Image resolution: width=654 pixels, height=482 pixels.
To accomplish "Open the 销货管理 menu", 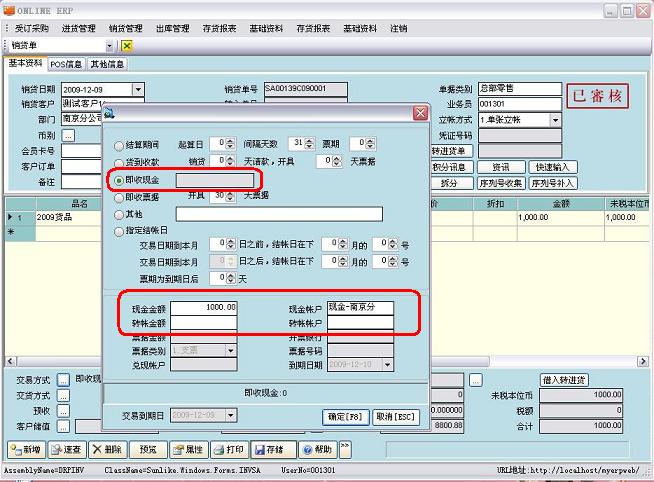I will 125,29.
